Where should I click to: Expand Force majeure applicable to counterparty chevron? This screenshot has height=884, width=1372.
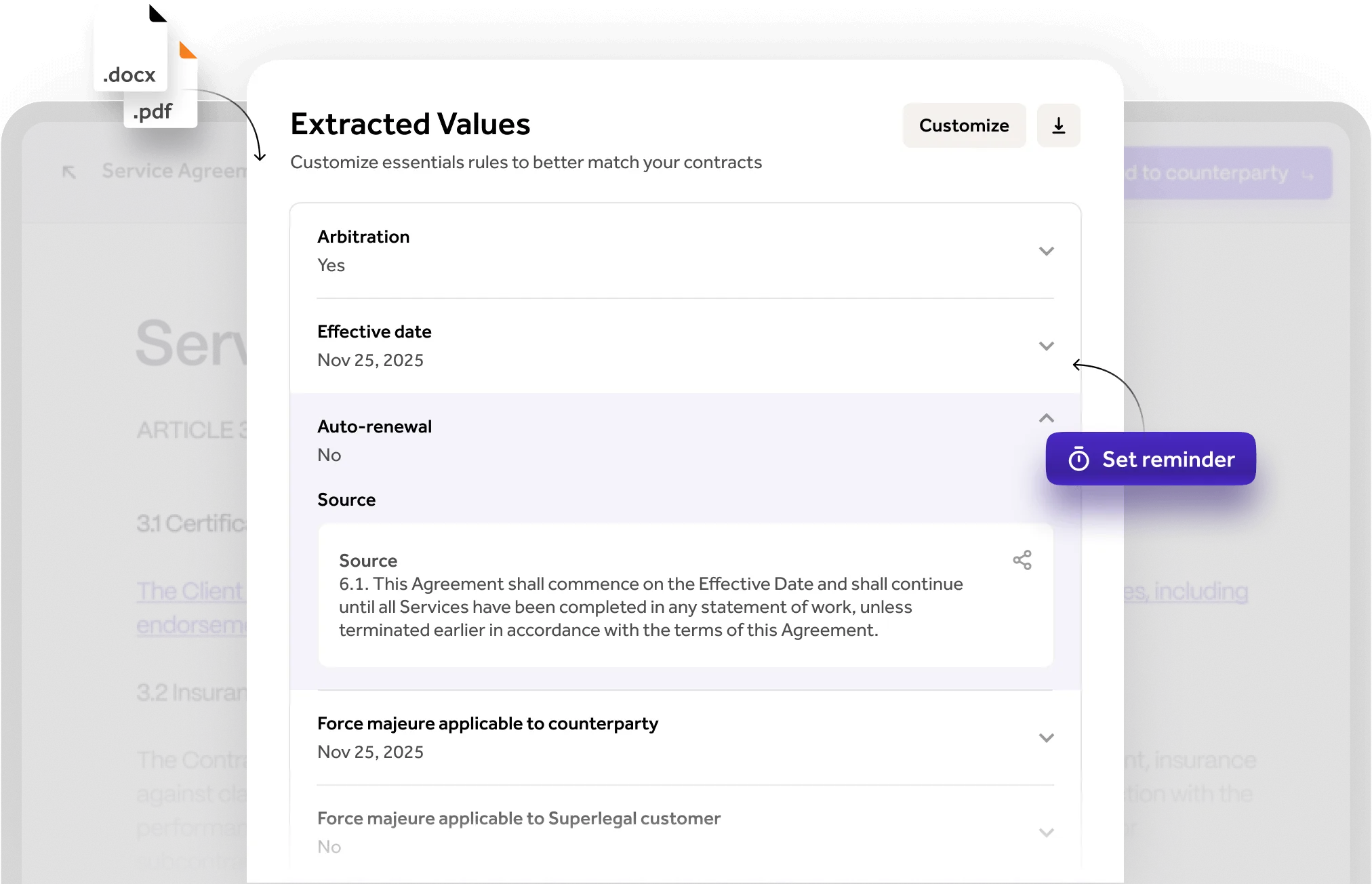[1046, 738]
